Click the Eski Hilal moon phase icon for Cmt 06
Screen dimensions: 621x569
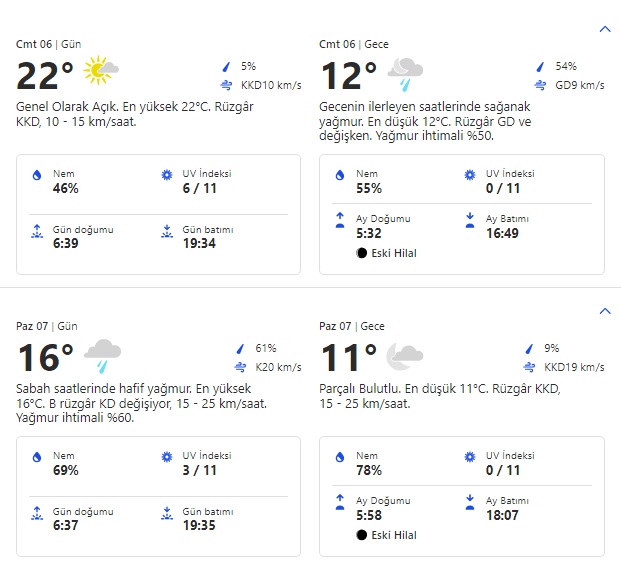[361, 253]
